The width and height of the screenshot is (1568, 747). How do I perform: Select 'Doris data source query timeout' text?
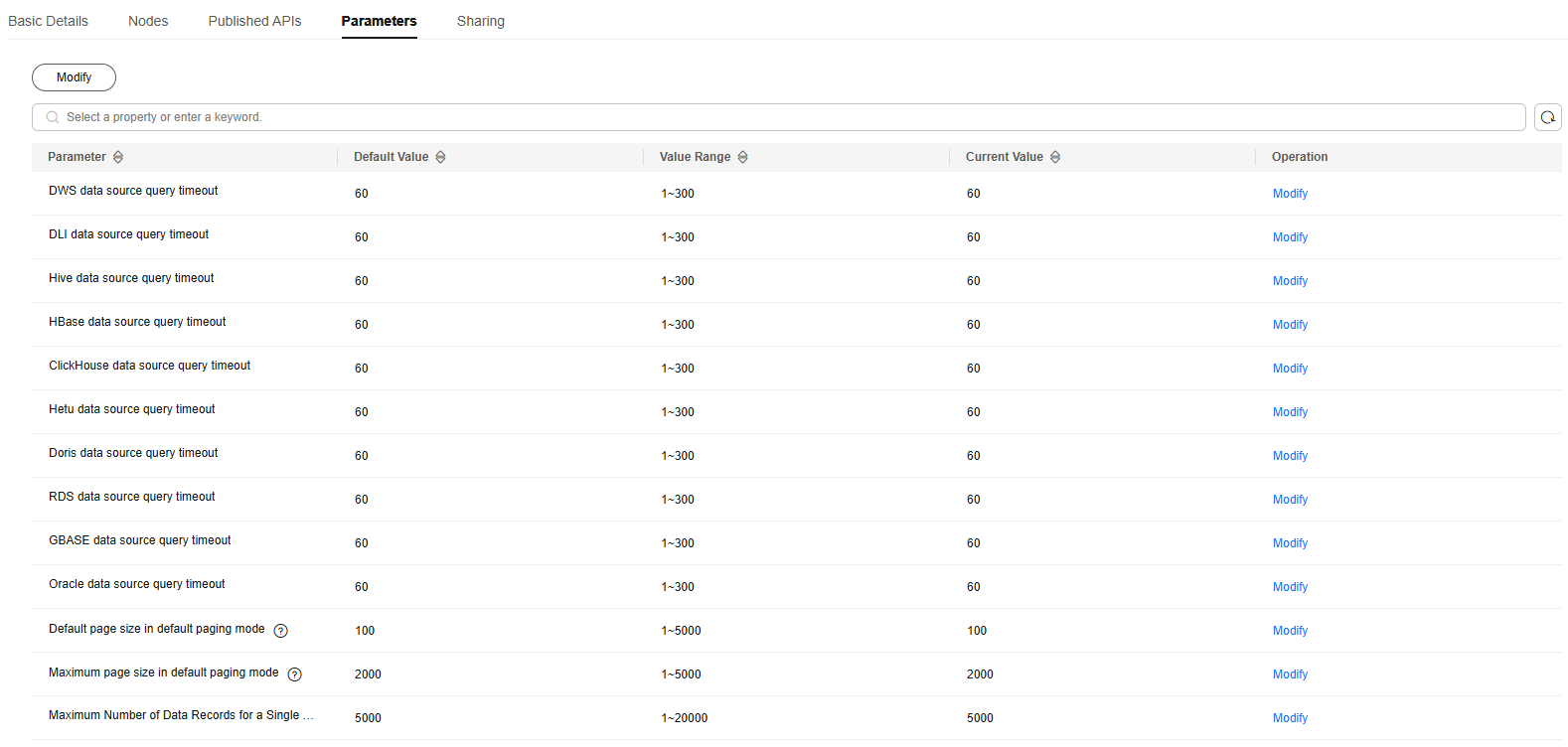(133, 453)
